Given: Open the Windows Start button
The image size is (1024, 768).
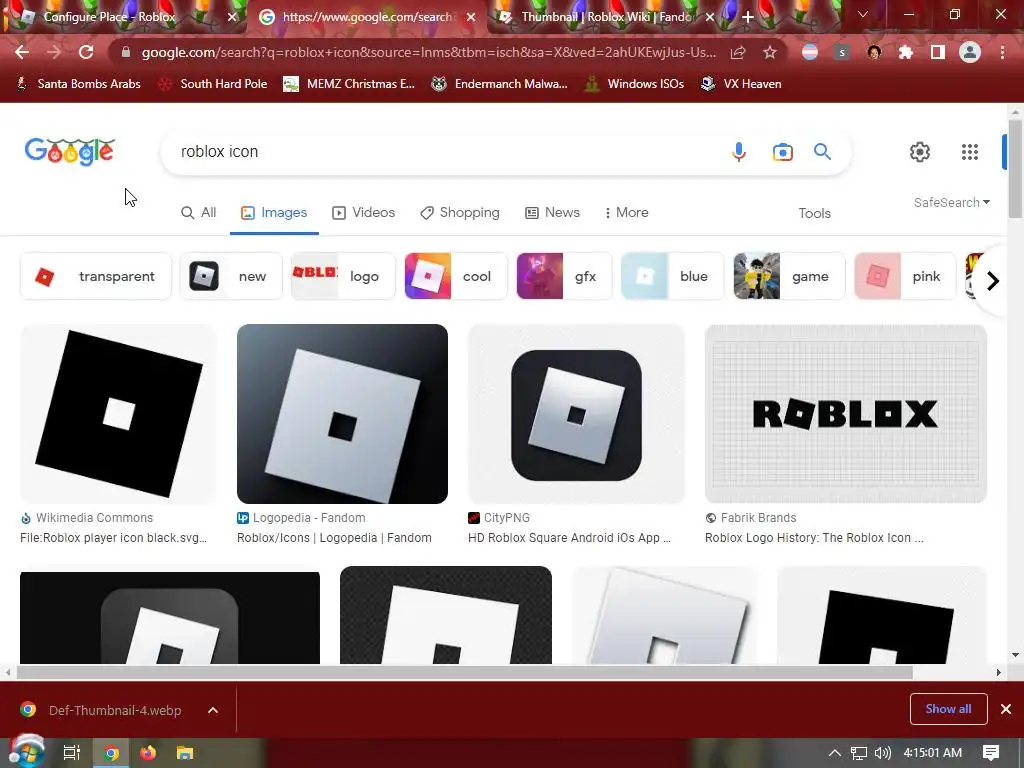Looking at the screenshot, I should coord(27,752).
